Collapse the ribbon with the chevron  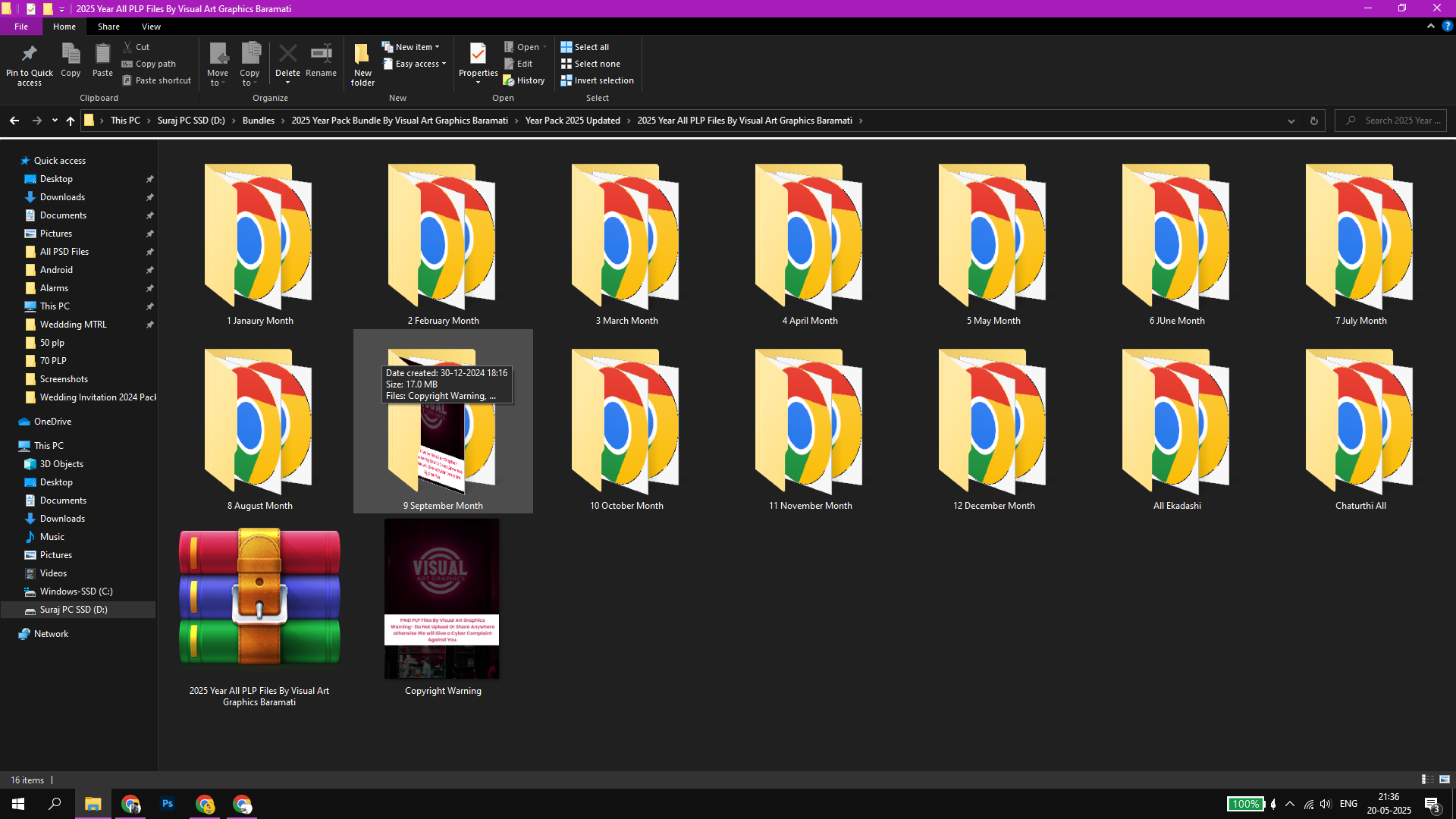tap(1431, 26)
